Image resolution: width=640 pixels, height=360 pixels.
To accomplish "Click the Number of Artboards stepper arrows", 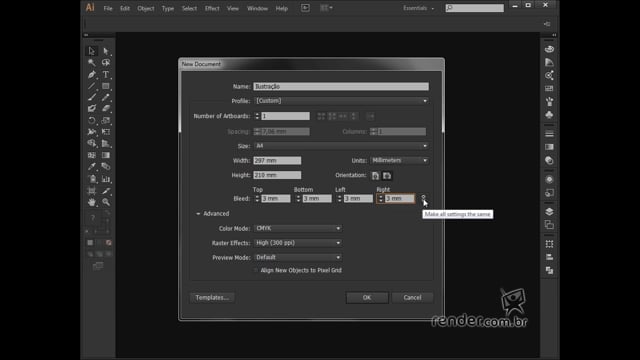I will tap(257, 116).
